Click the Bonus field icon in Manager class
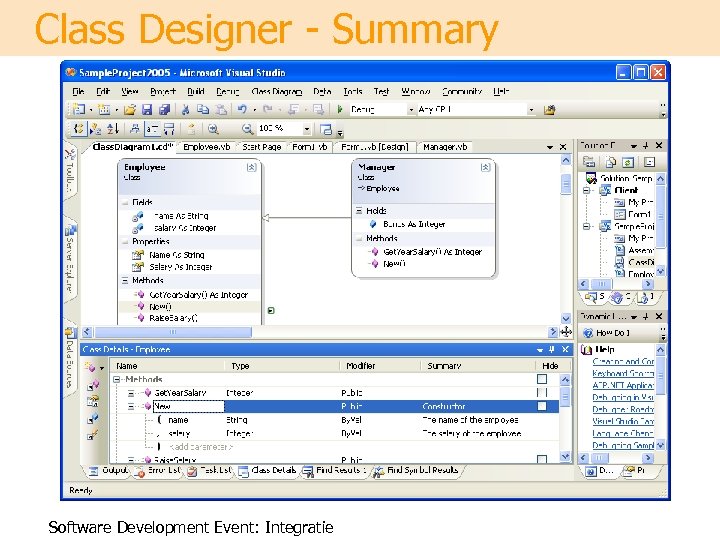720x540 pixels. (373, 224)
